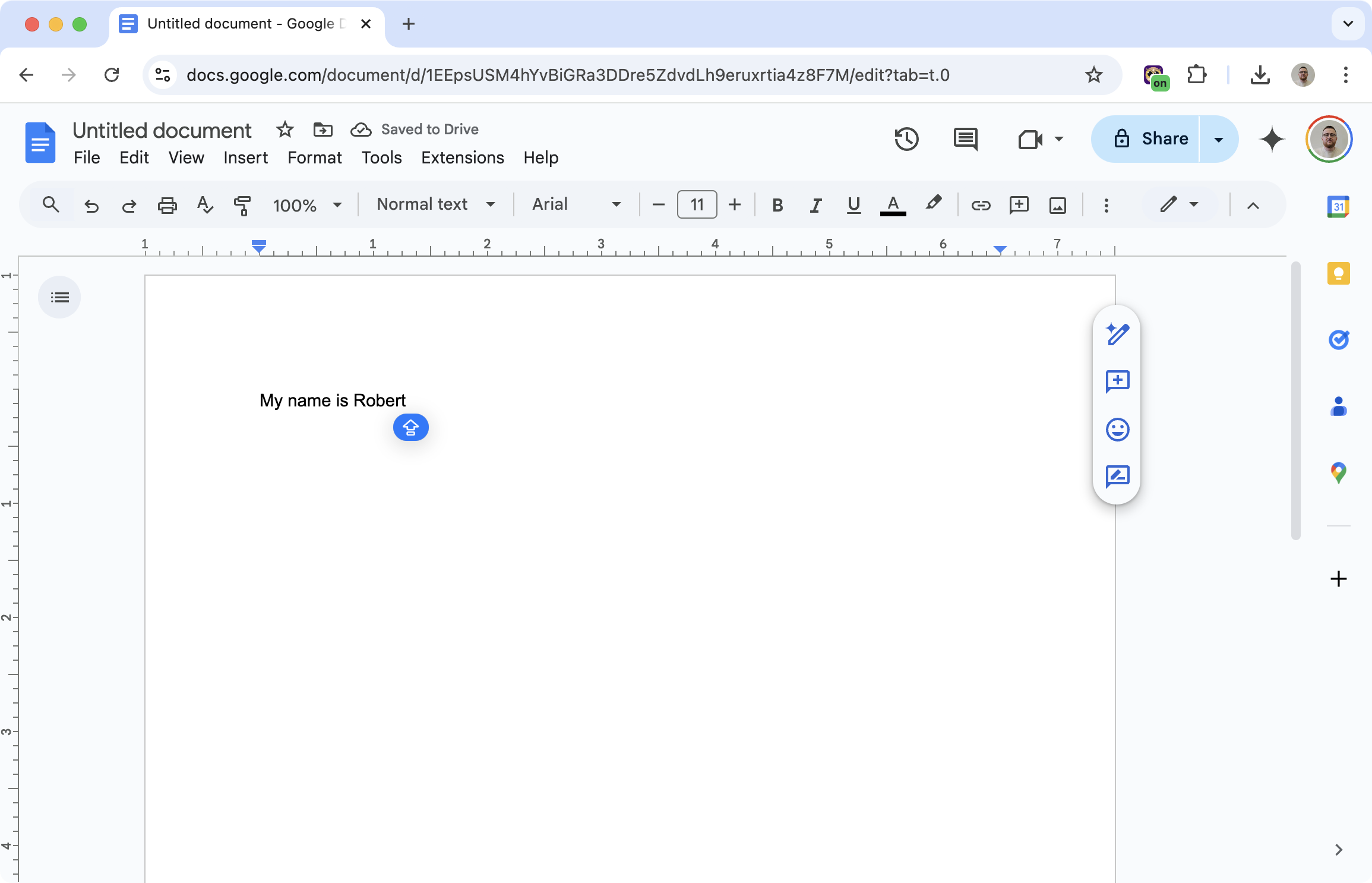Image resolution: width=1372 pixels, height=883 pixels.
Task: Open the Extensions menu
Action: (462, 157)
